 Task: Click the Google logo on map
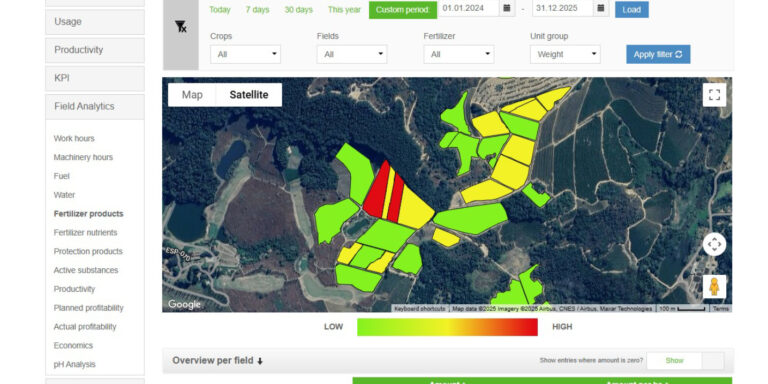pyautogui.click(x=184, y=304)
